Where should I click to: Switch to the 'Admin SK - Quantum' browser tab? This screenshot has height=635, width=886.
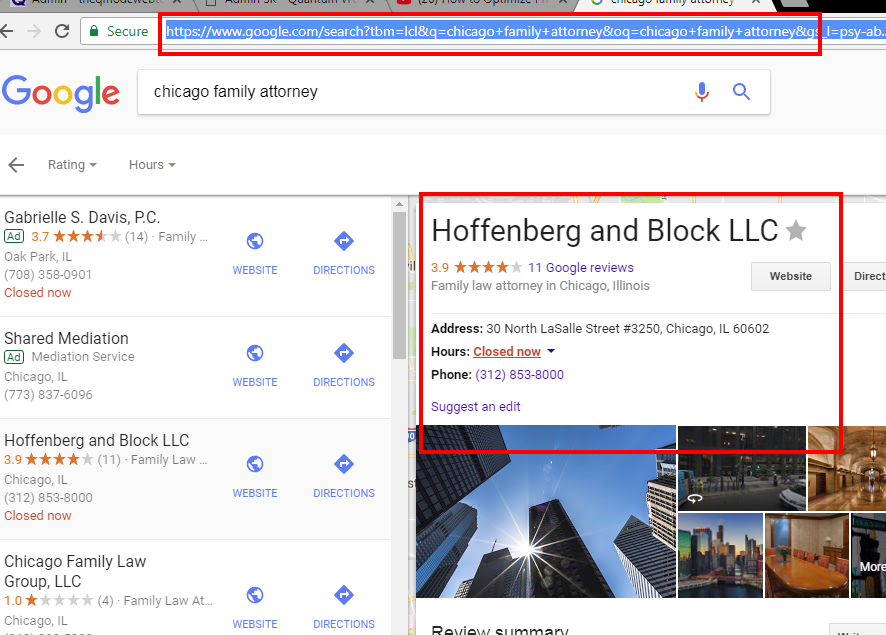291,3
